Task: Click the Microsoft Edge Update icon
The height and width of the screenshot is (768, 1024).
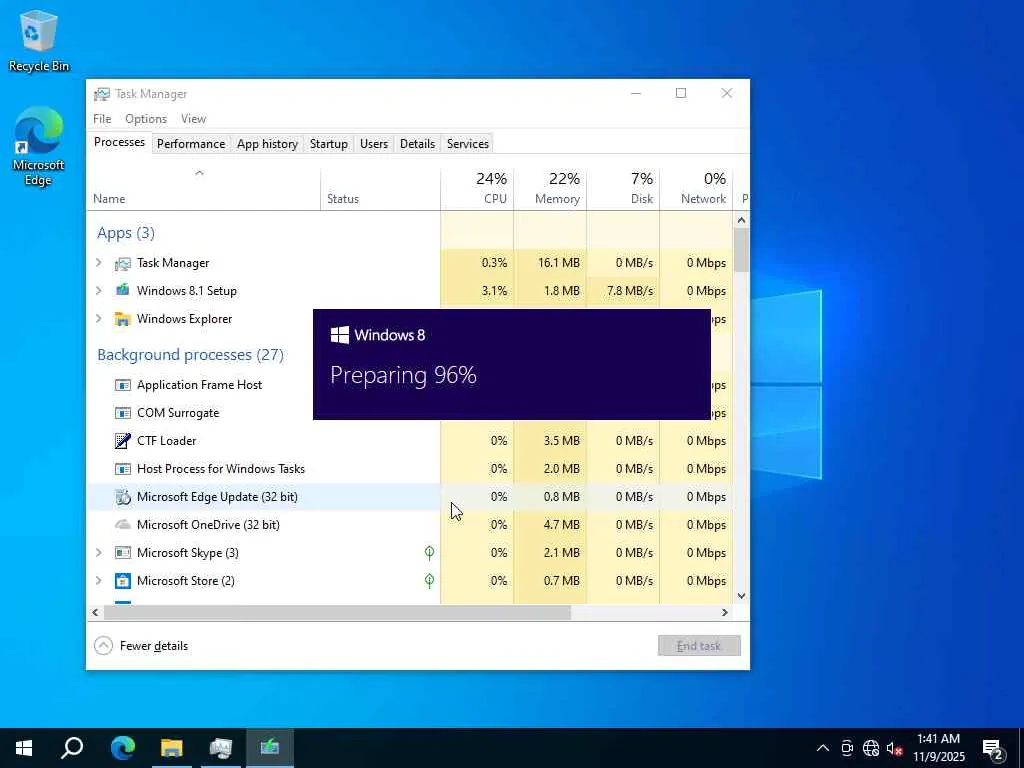Action: click(x=123, y=497)
